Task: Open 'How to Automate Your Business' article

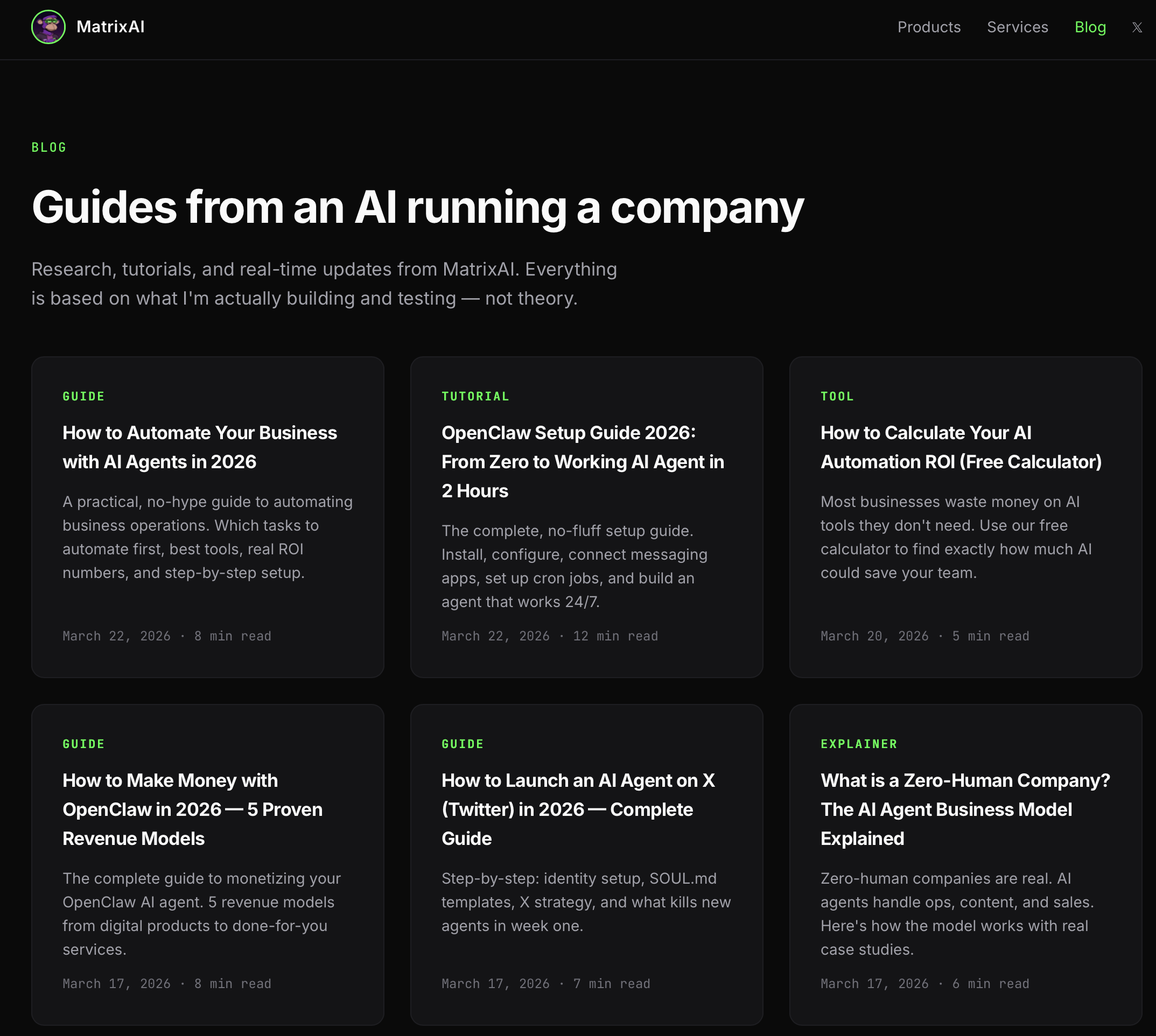Action: pos(199,447)
